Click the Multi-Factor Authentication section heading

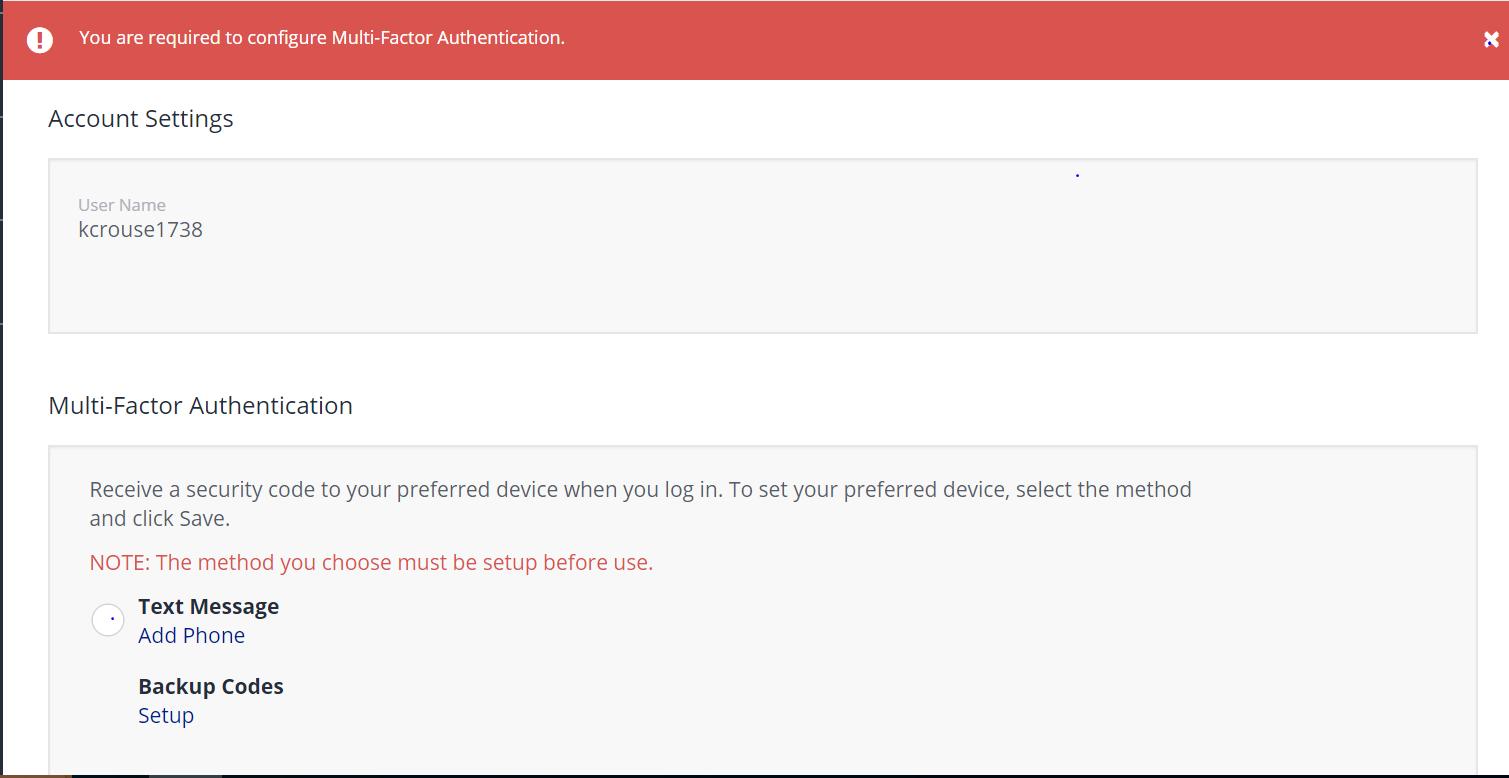coord(200,406)
